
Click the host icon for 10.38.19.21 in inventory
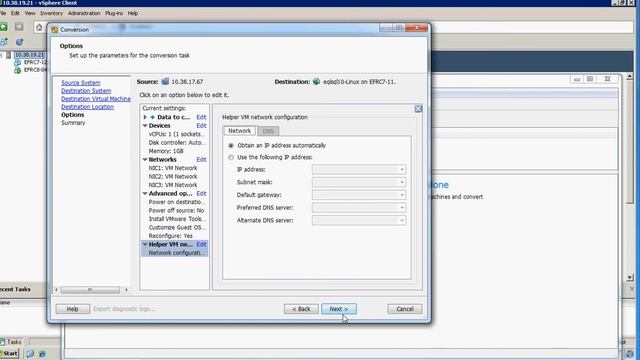[8, 55]
